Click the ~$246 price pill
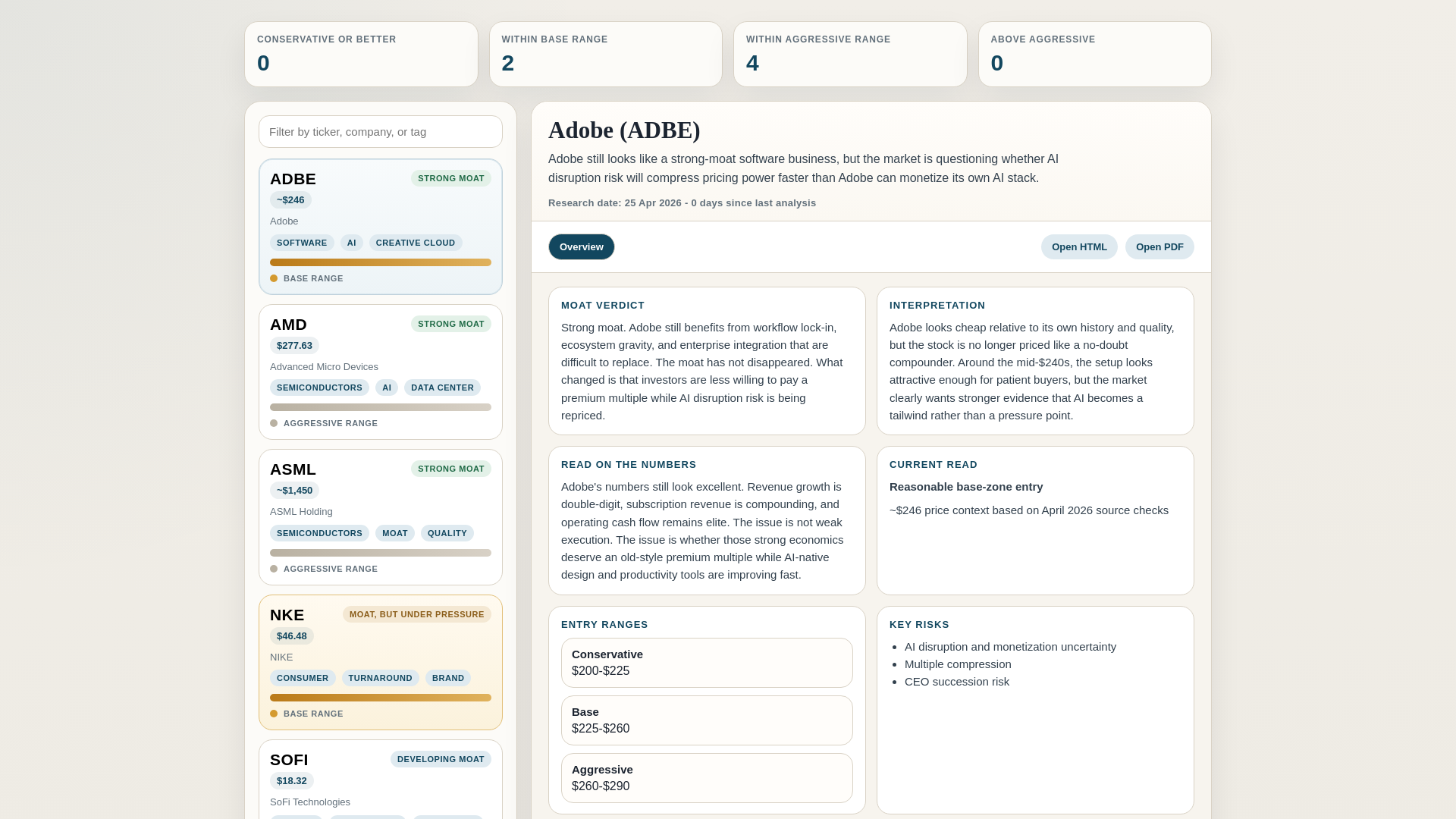This screenshot has width=1456, height=819. tap(290, 200)
